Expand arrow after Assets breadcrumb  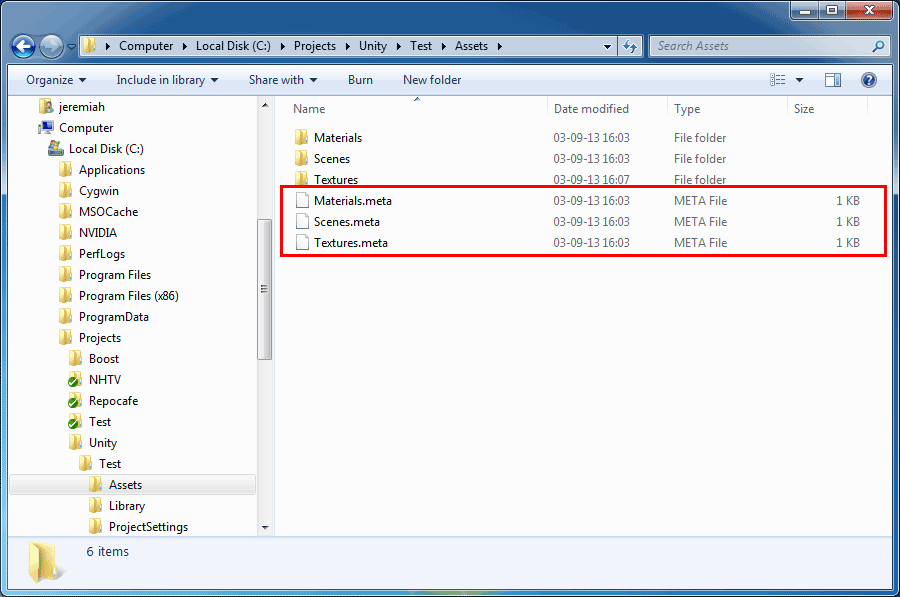click(500, 46)
